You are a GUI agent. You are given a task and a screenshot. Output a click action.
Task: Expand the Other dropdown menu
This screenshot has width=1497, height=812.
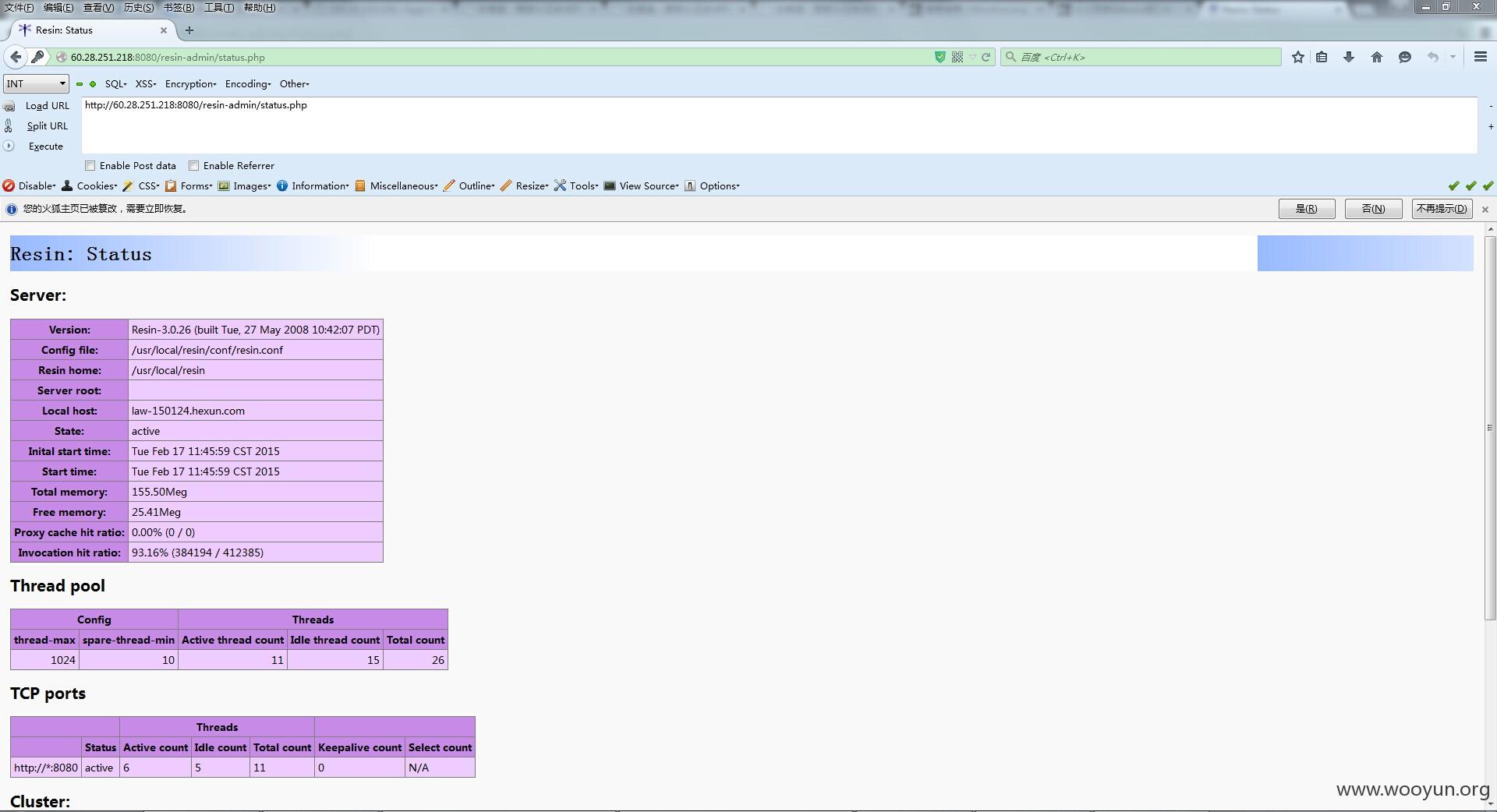click(x=295, y=84)
